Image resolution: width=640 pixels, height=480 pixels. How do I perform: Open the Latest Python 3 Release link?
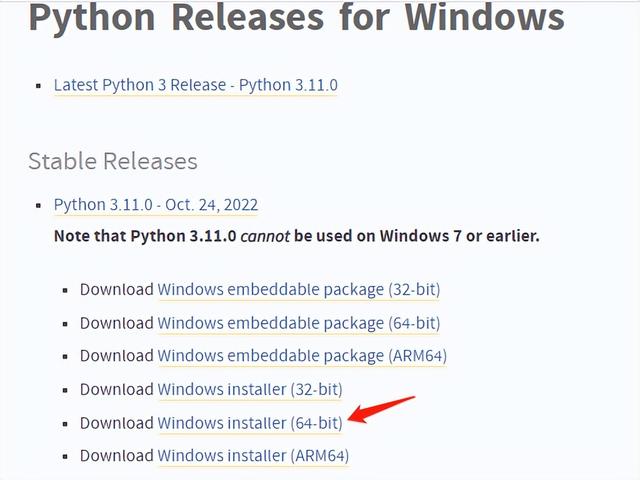[195, 85]
